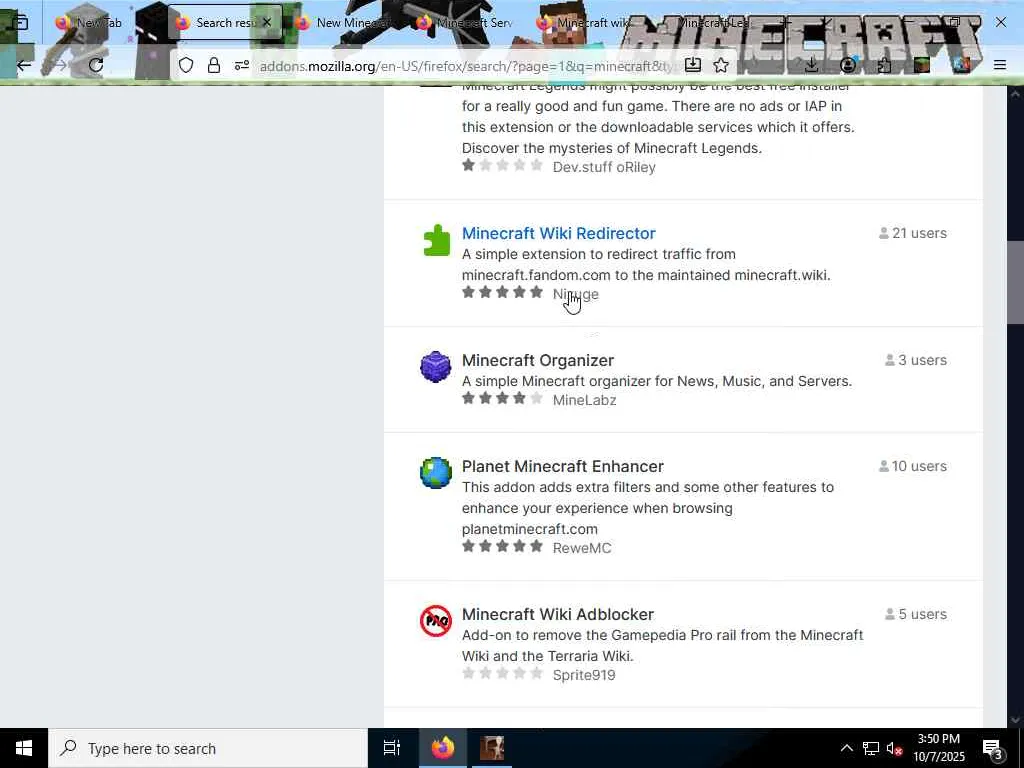
Task: Switch to the New Minecraft tab
Action: 346,23
